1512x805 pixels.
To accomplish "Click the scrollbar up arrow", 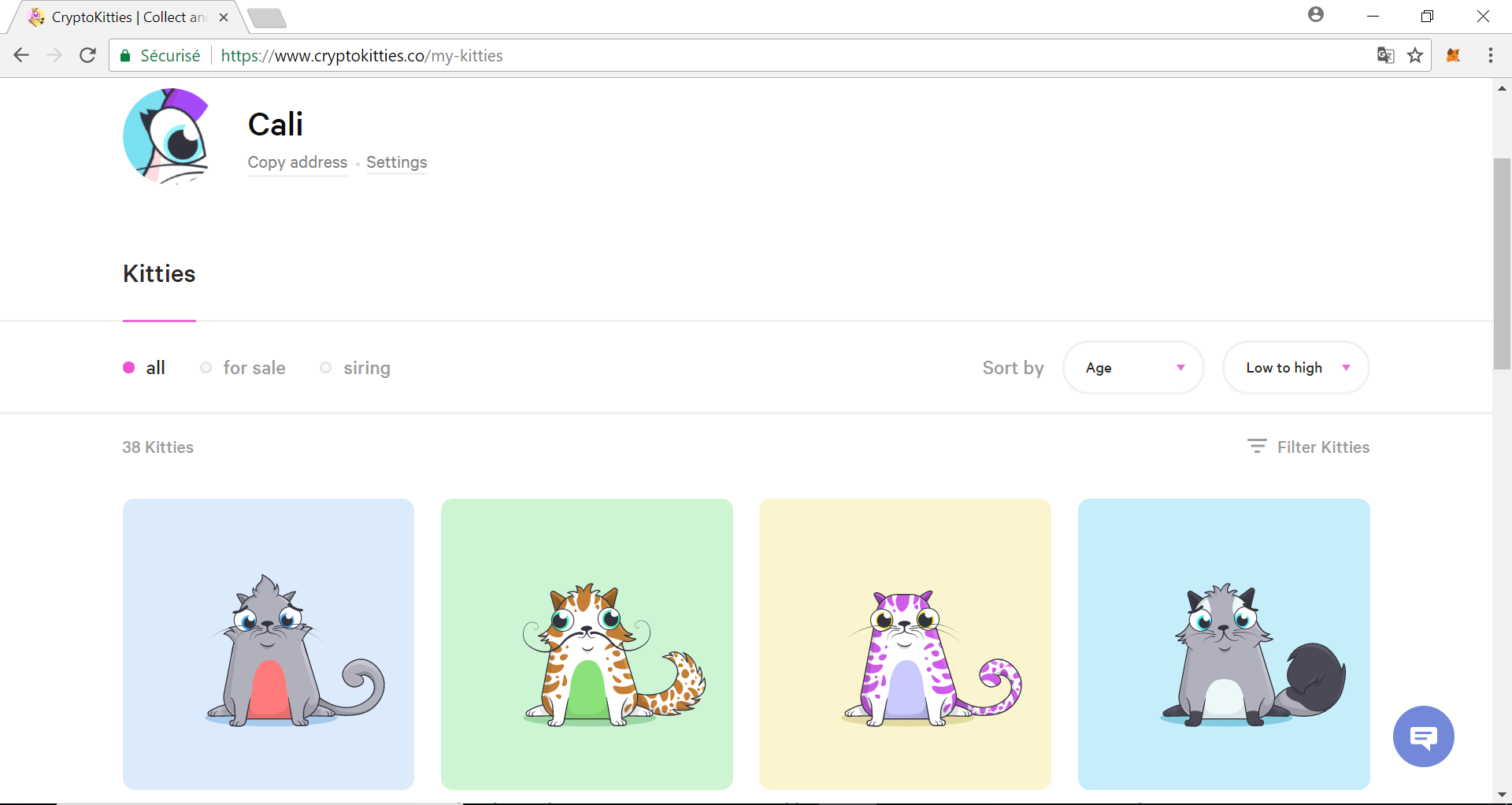I will (x=1502, y=88).
